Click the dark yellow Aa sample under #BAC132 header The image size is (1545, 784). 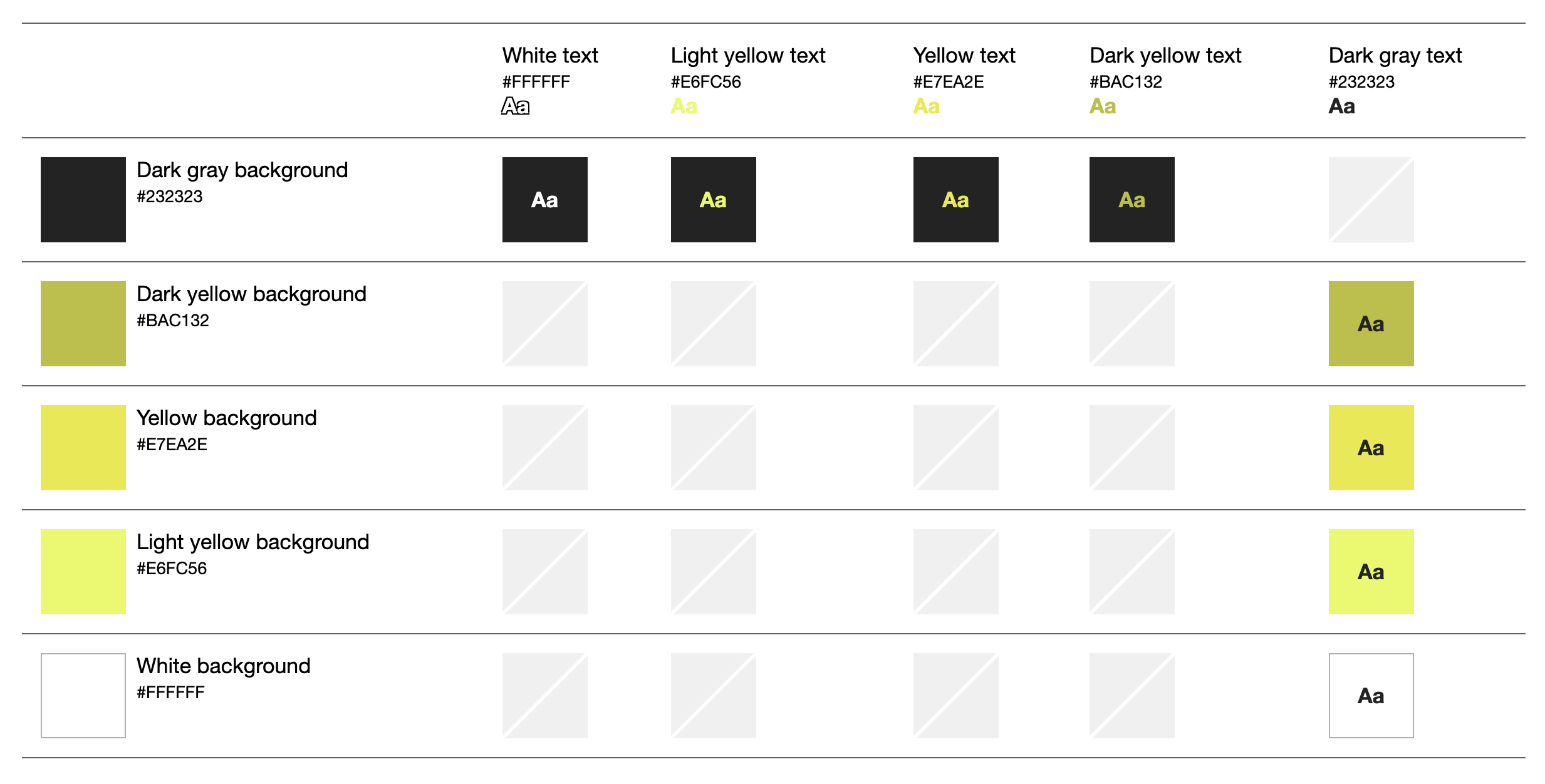click(x=1103, y=106)
